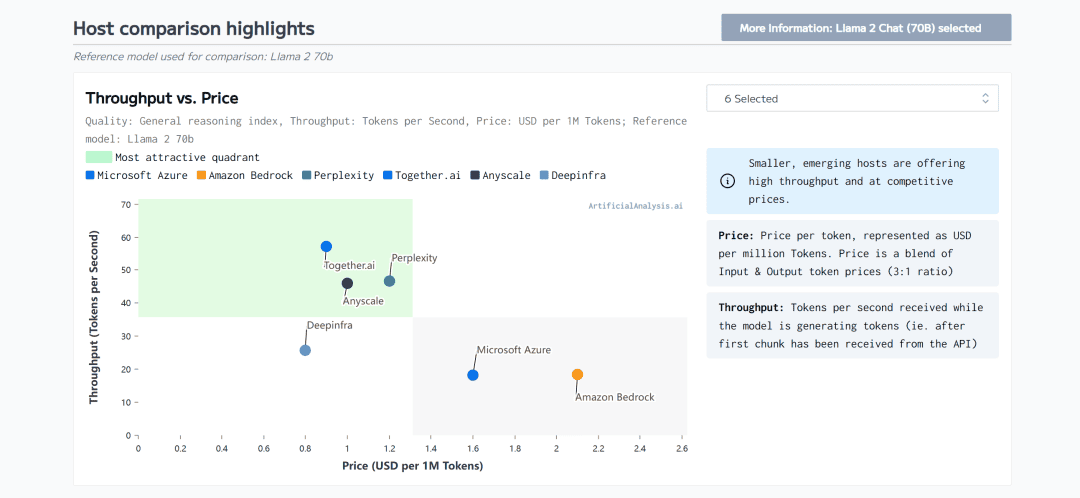Click the 'Throughput vs. Price' chart title
The height and width of the screenshot is (498, 1080).
point(162,98)
